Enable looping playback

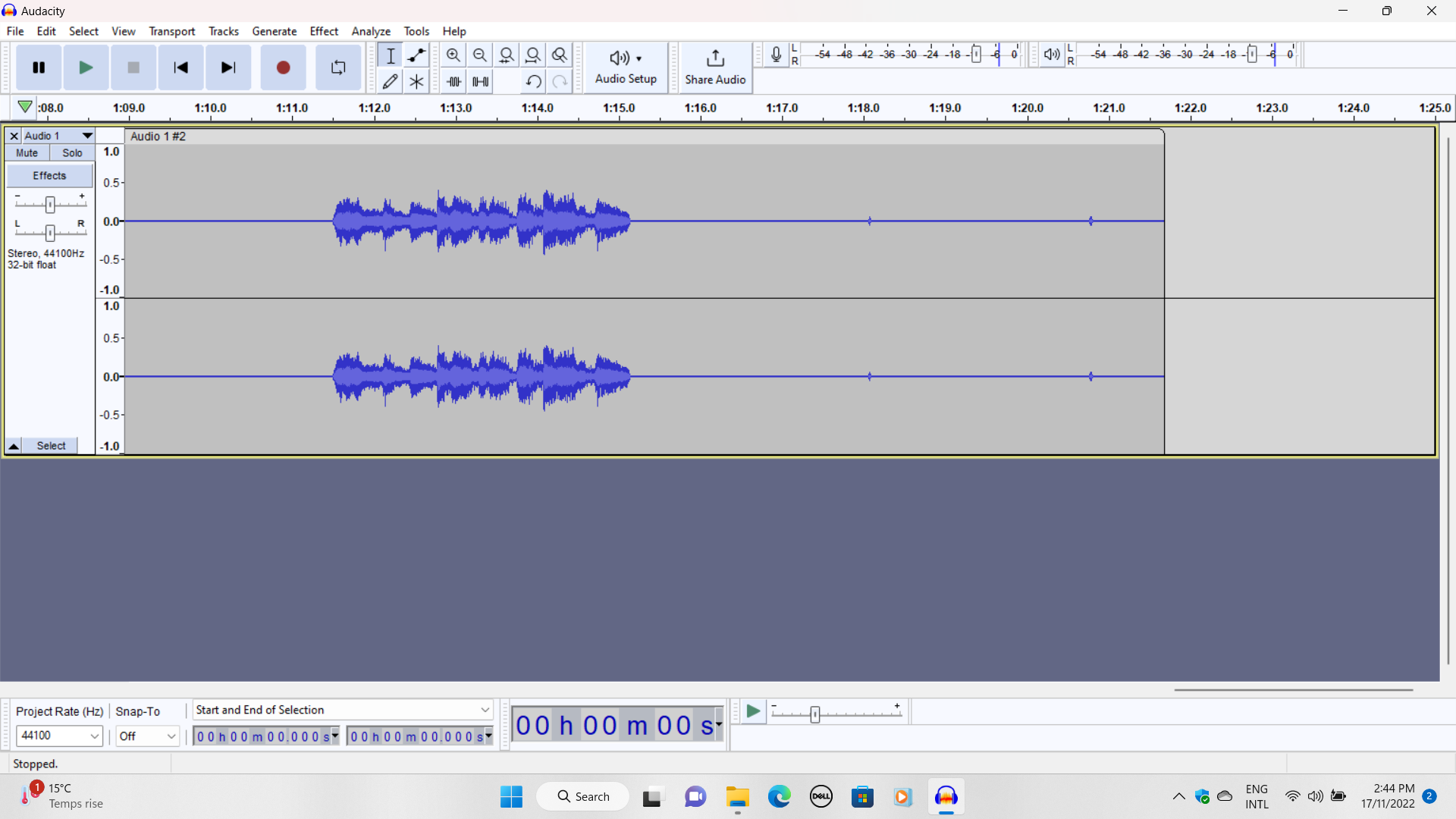337,67
